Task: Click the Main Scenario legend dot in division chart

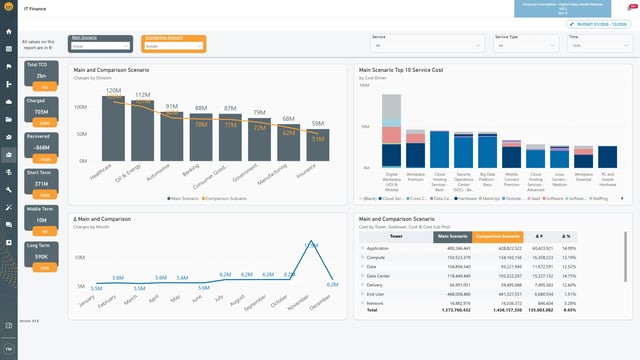Action: (x=169, y=199)
